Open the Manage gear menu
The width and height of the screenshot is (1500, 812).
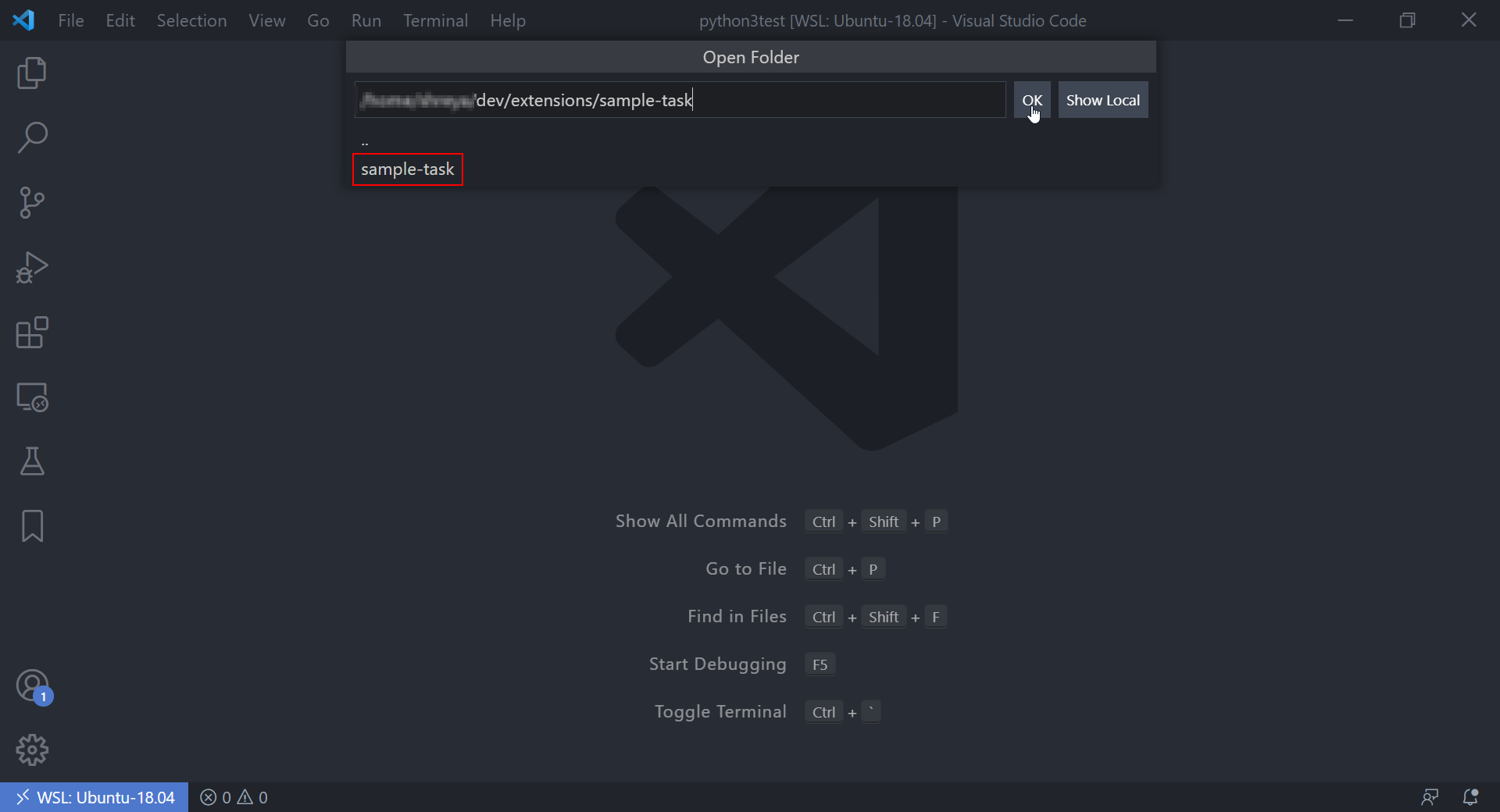pos(32,750)
